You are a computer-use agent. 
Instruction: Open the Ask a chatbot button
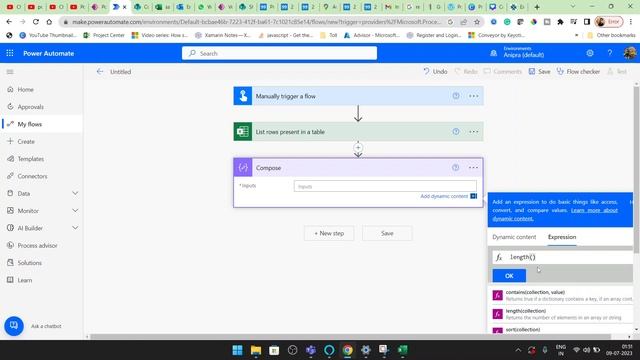(x=14, y=326)
